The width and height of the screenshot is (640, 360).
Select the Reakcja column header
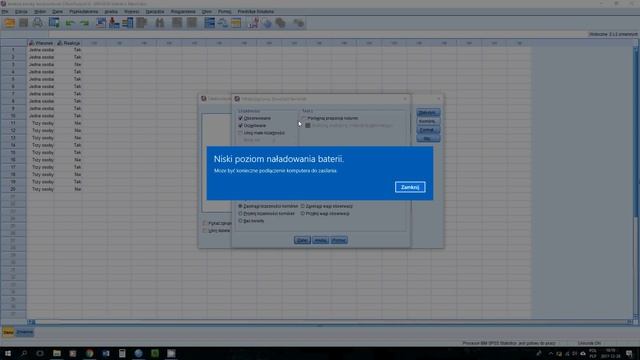coord(69,43)
